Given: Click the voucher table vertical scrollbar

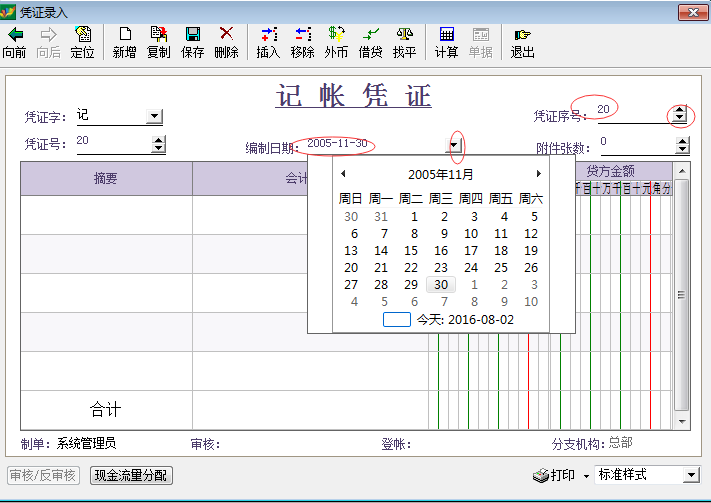Looking at the screenshot, I should (682, 295).
